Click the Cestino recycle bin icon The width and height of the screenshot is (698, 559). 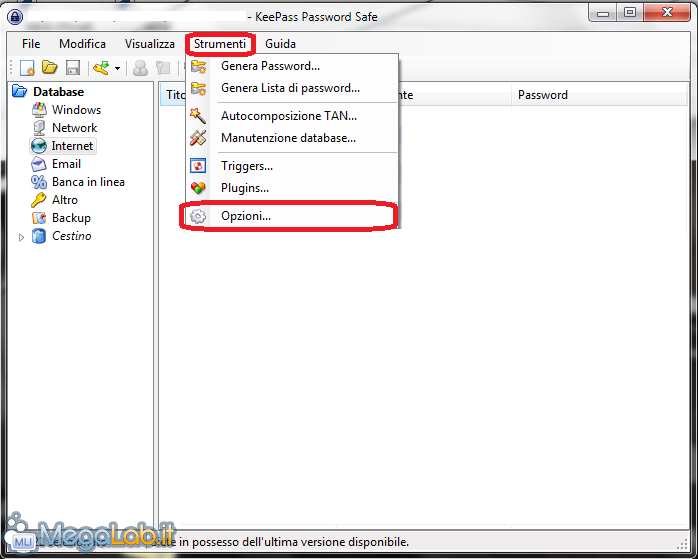(39, 236)
